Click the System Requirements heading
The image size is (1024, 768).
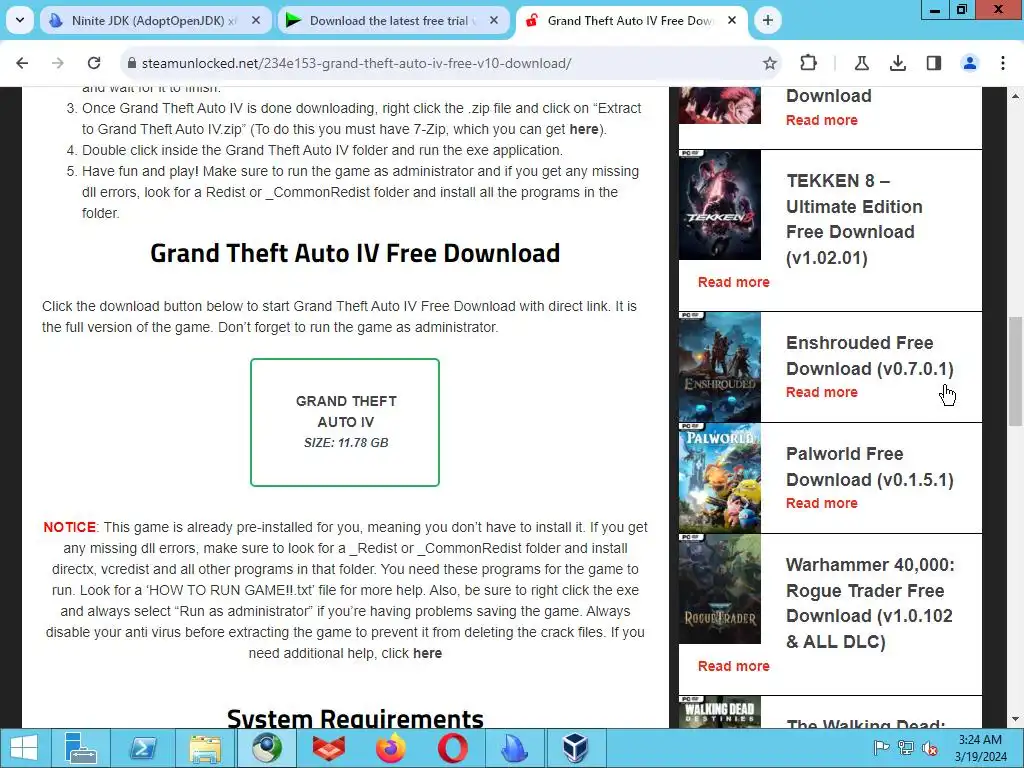355,718
